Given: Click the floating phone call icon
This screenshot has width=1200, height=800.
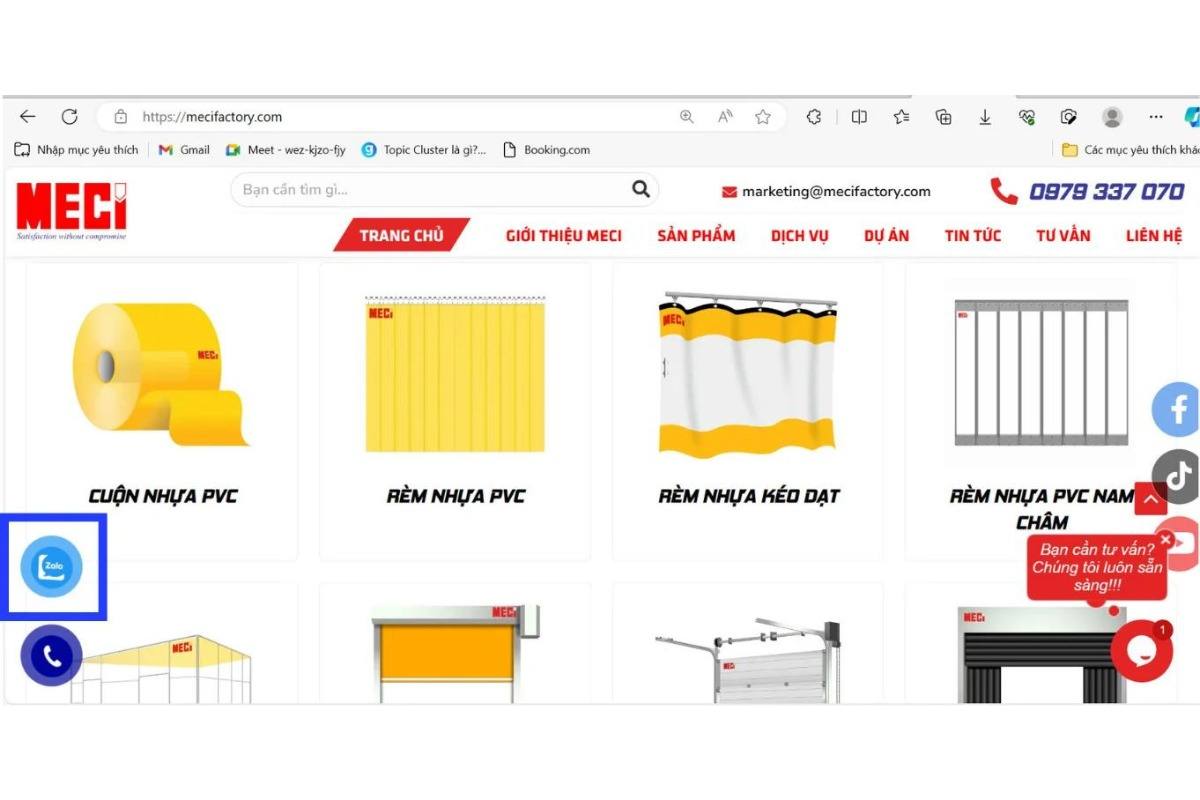Looking at the screenshot, I should click(x=51, y=657).
